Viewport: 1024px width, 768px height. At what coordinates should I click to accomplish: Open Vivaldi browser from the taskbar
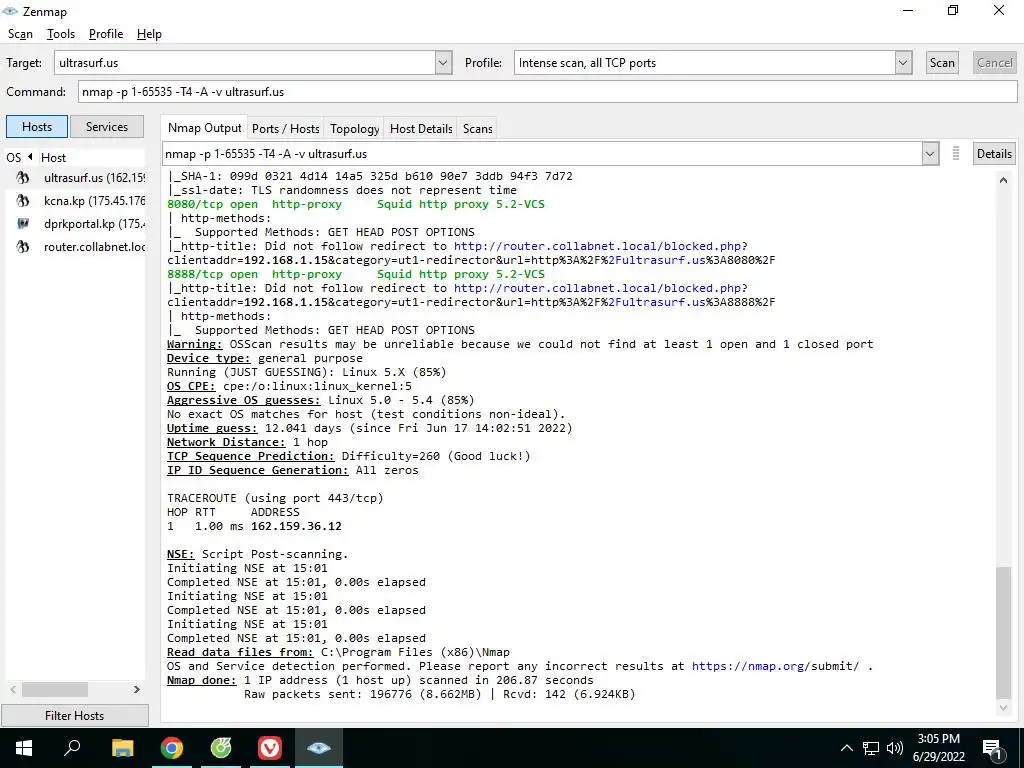point(270,748)
